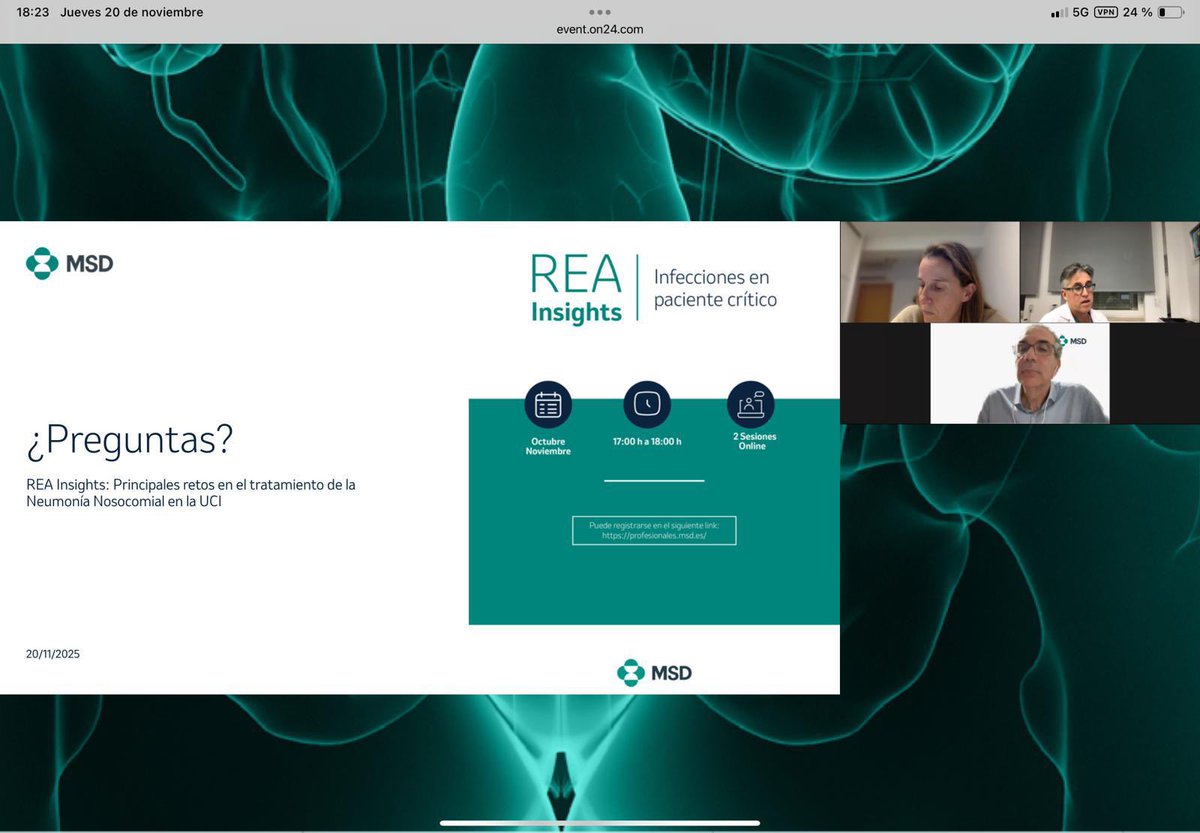Screen dimensions: 1200x833
Task: Tap the 5G network indicator
Action: pos(1080,12)
